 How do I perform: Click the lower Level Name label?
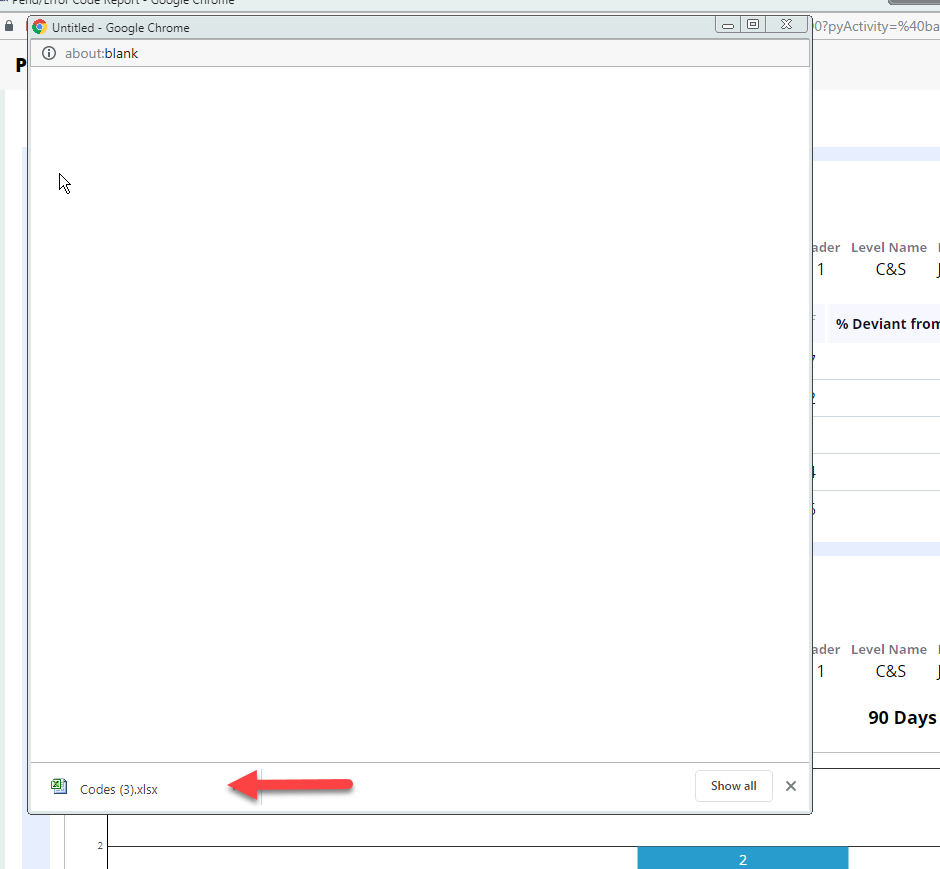pos(888,649)
